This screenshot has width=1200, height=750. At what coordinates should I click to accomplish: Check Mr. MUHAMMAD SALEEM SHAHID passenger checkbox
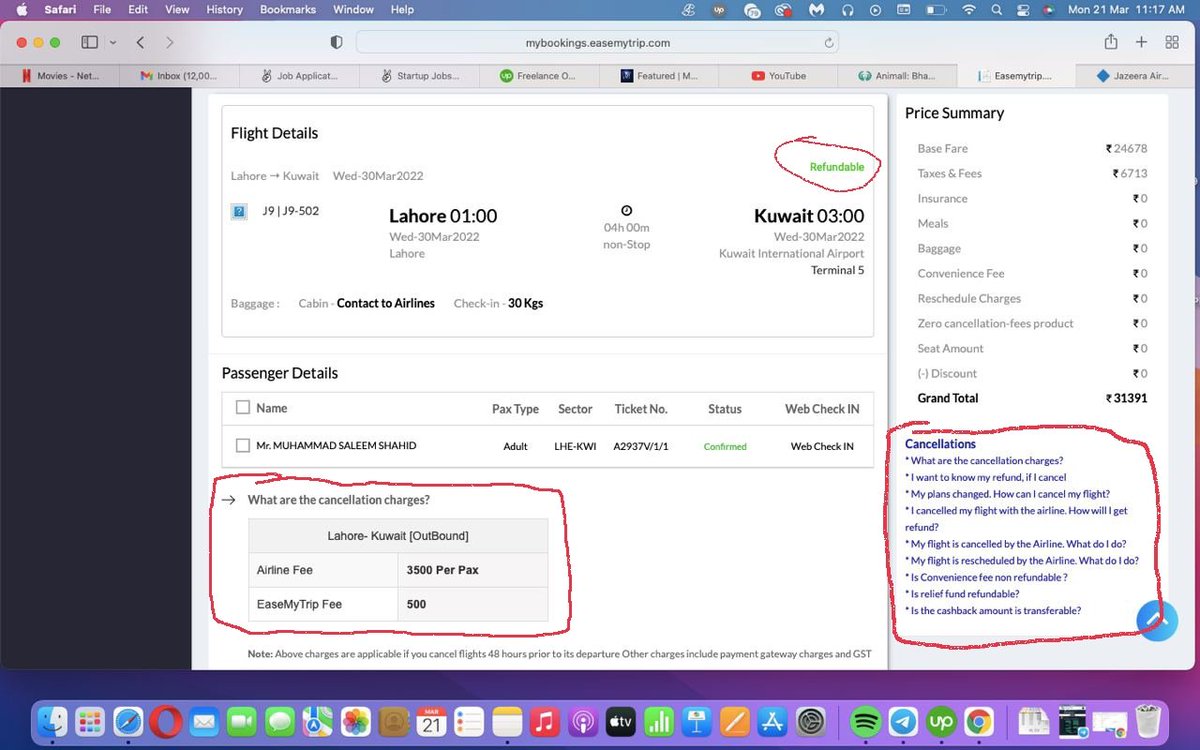(x=243, y=445)
